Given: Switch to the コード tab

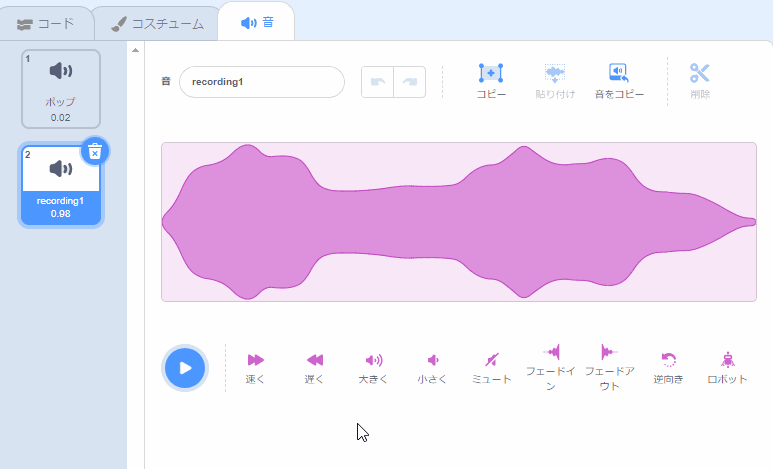Looking at the screenshot, I should point(46,24).
